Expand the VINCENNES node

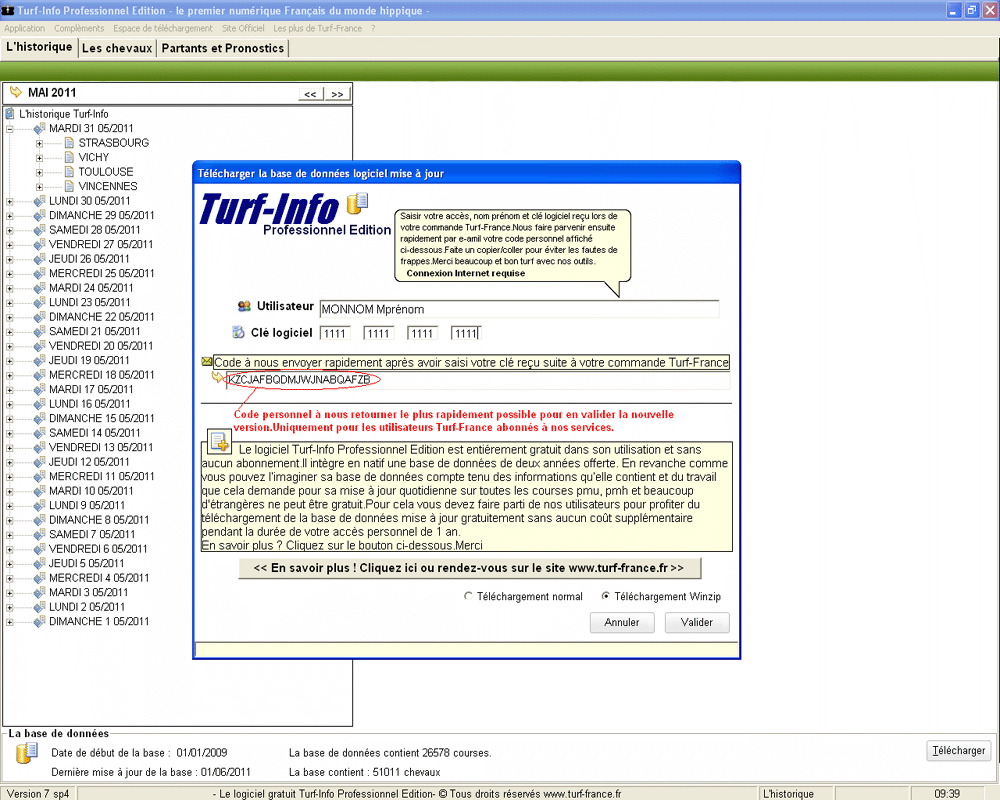tap(40, 188)
